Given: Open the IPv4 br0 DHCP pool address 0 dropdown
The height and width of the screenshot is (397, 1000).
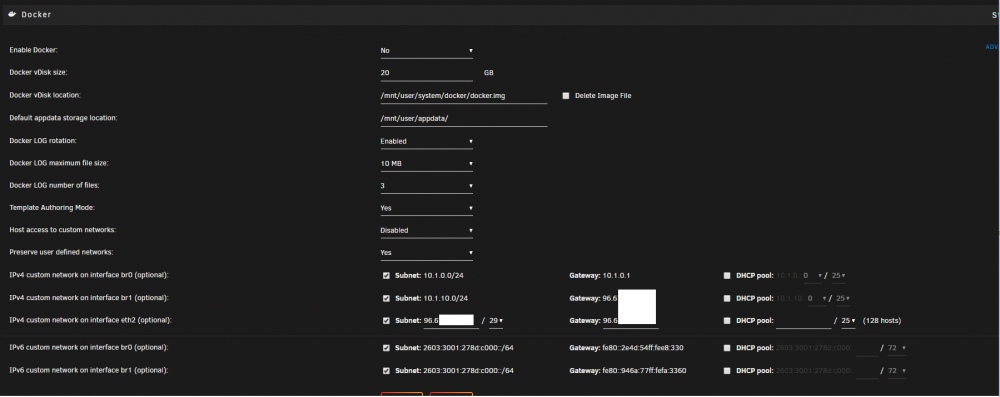Looking at the screenshot, I should pyautogui.click(x=811, y=276).
